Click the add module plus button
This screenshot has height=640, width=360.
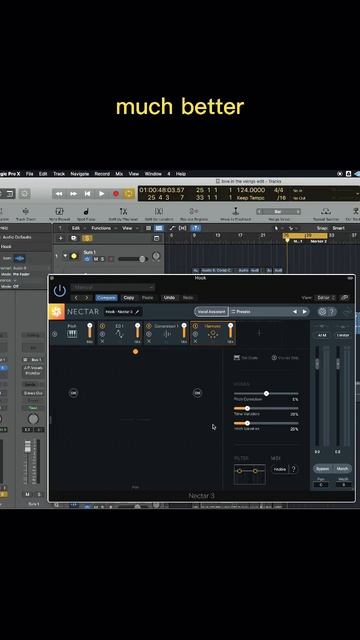[x=259, y=333]
